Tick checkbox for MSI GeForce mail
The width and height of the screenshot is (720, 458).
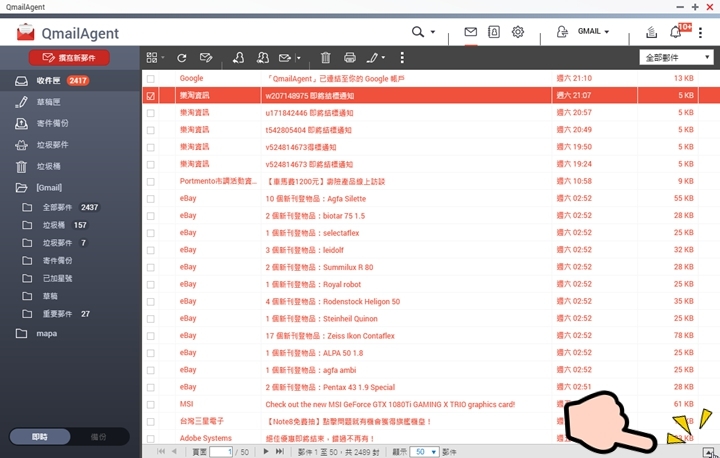pos(151,405)
